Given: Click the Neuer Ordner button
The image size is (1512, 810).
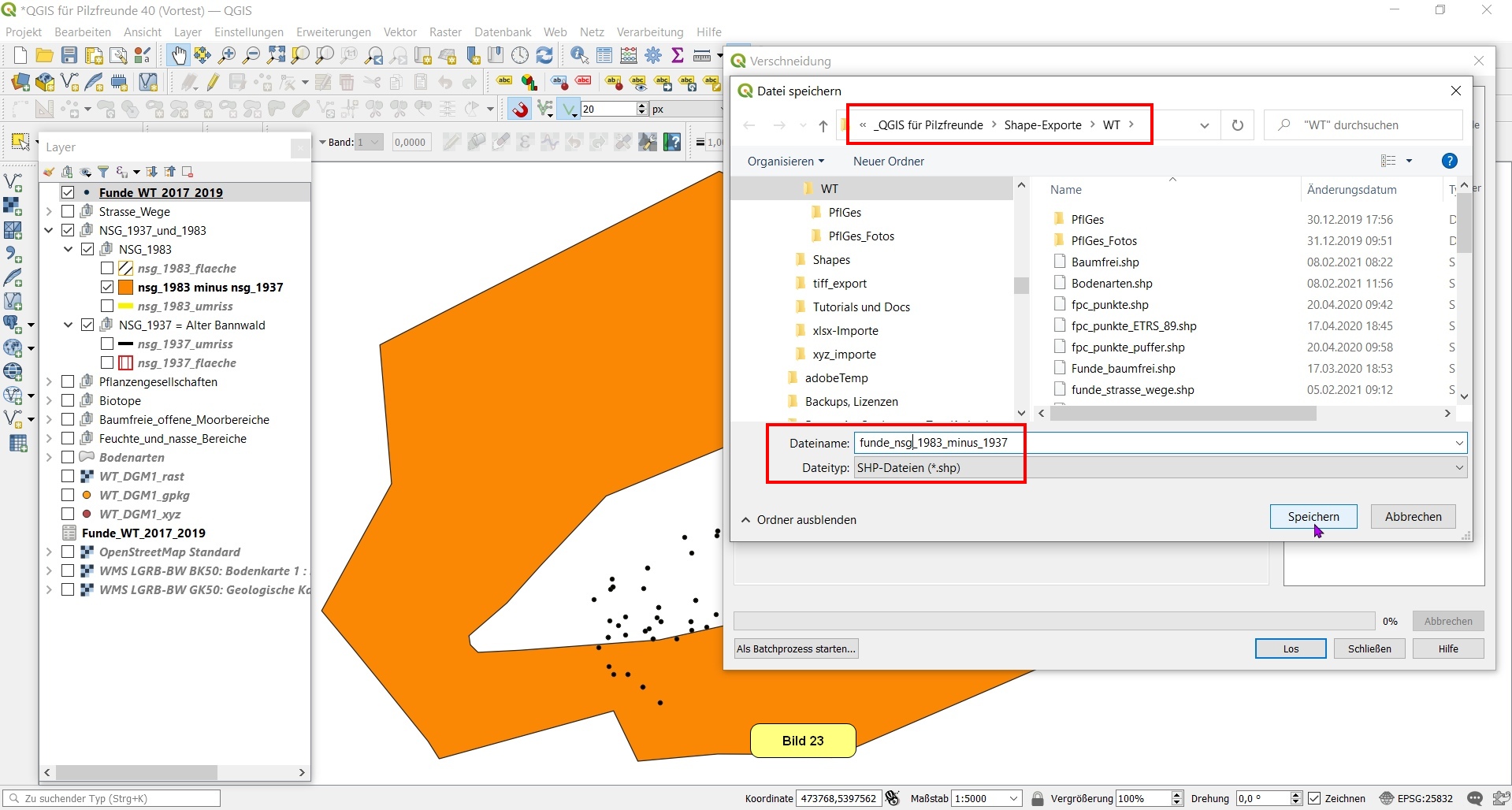Looking at the screenshot, I should click(x=888, y=161).
